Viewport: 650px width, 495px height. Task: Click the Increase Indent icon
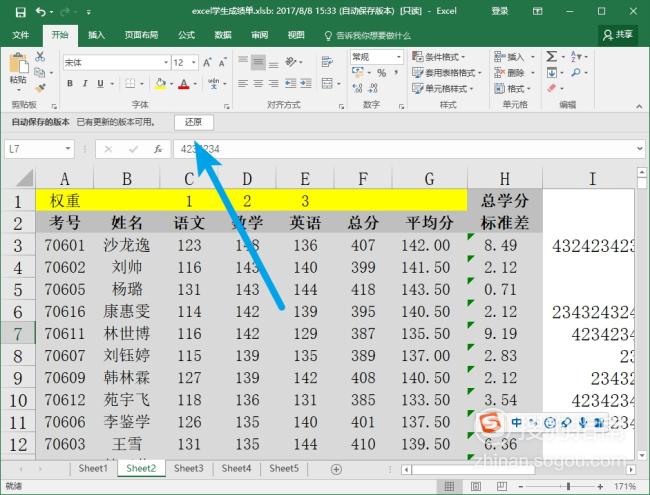(306, 84)
